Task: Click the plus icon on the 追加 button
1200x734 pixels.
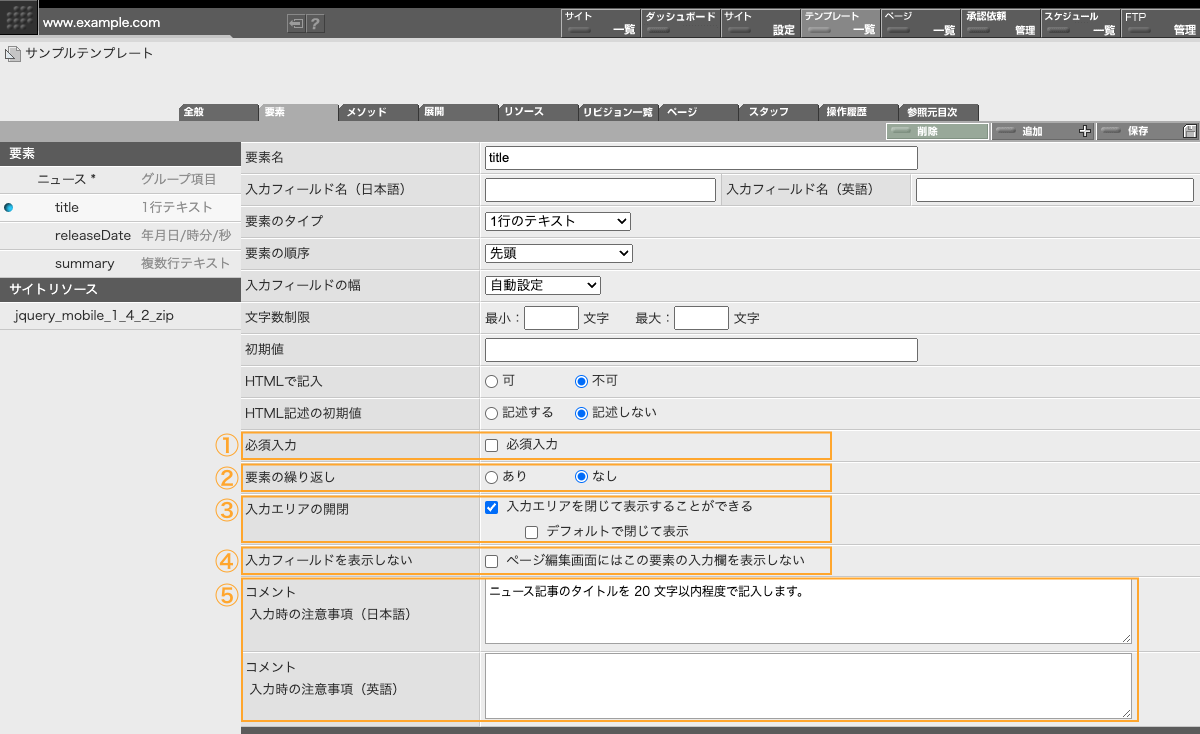Action: pos(1085,131)
